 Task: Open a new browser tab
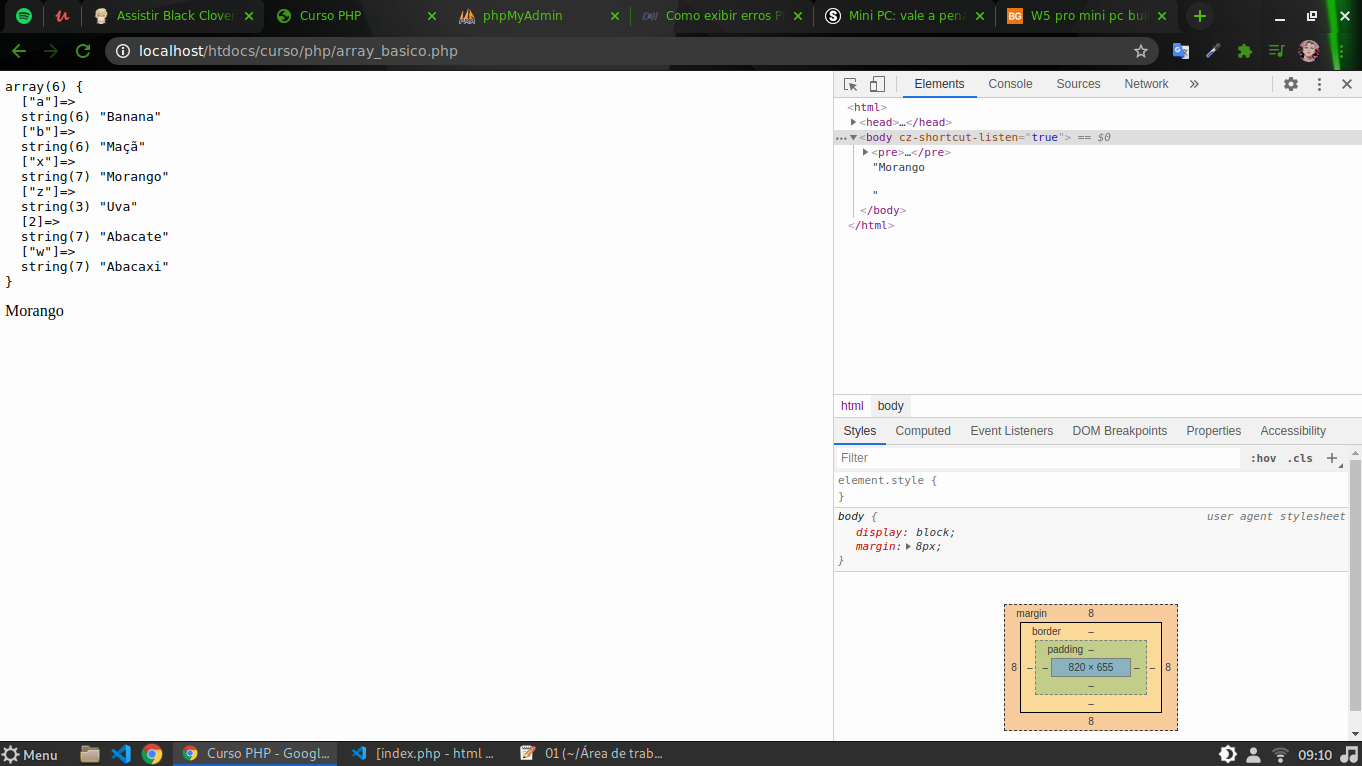(x=1200, y=16)
